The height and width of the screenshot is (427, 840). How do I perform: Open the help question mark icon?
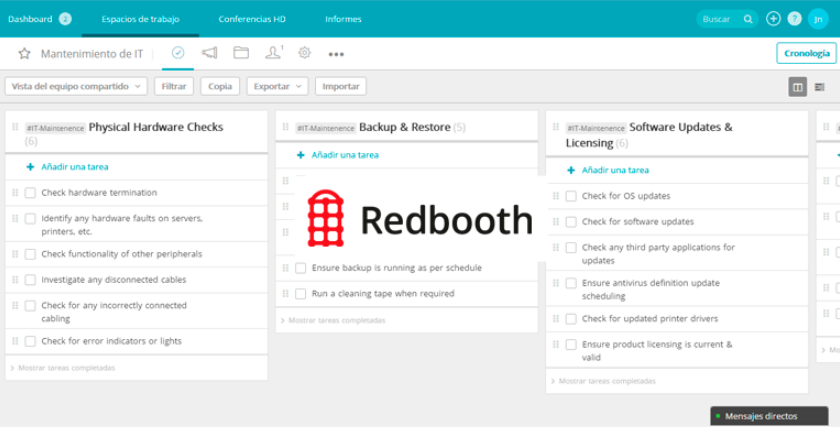click(x=794, y=19)
